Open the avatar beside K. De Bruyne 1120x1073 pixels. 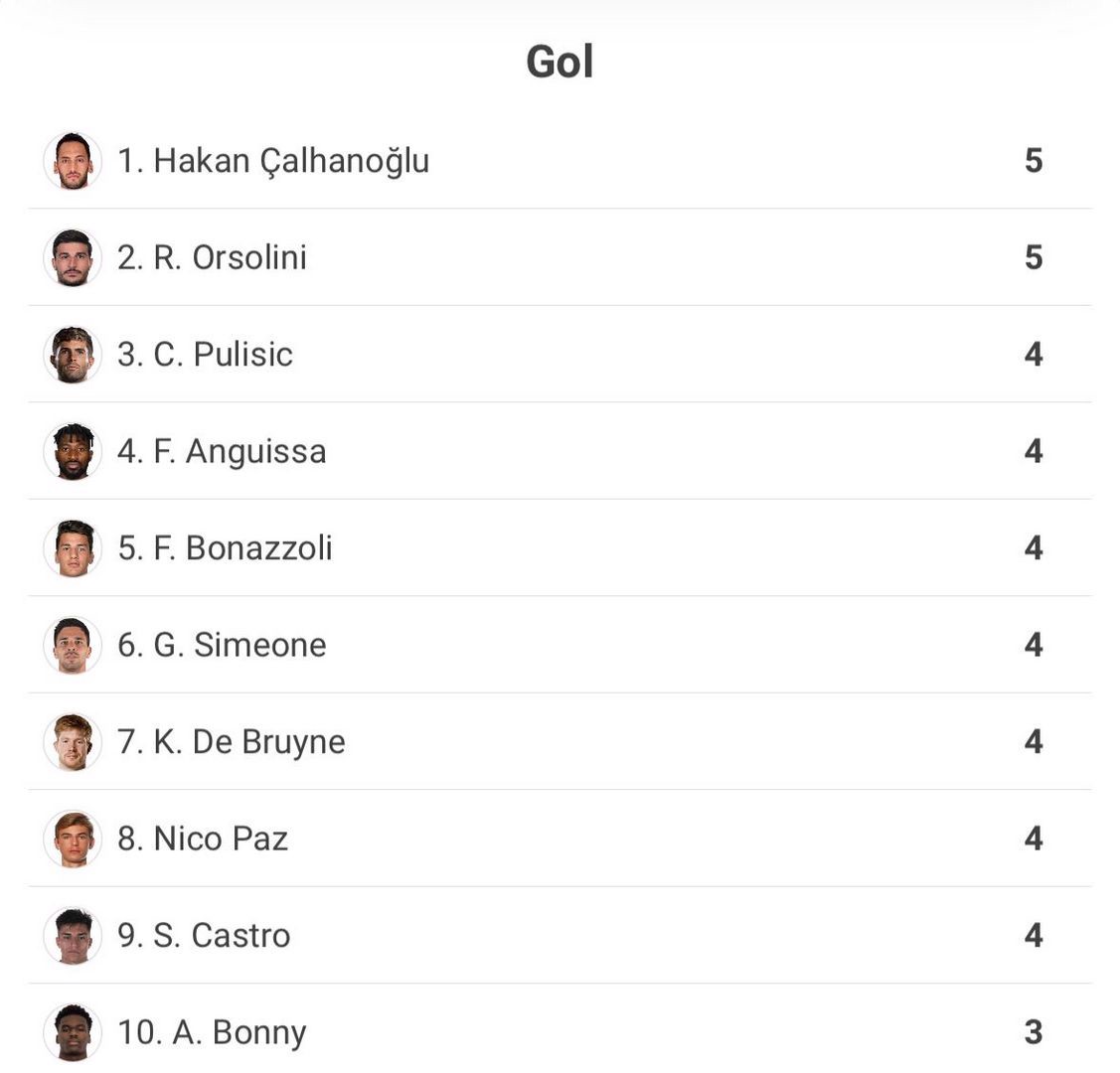pyautogui.click(x=73, y=742)
